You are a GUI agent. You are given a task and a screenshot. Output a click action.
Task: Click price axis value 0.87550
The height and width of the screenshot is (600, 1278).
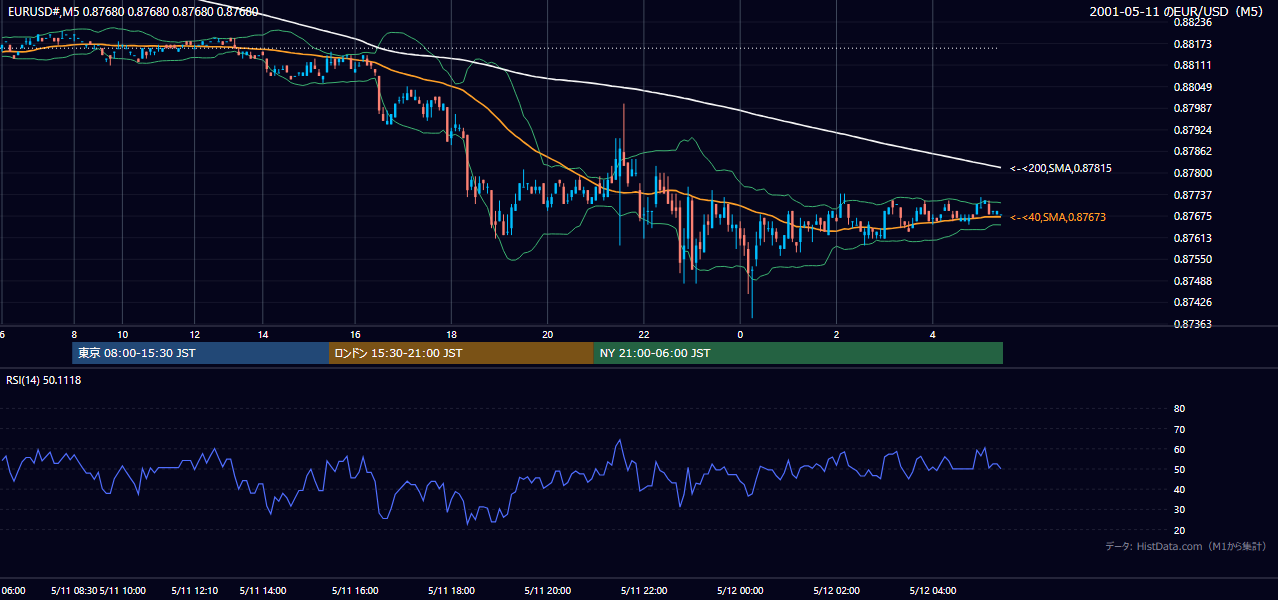pyautogui.click(x=1191, y=259)
